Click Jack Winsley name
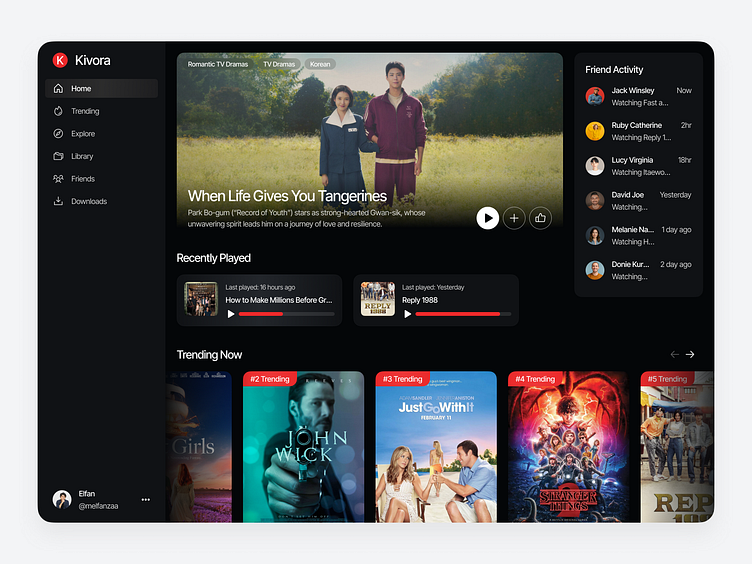 pos(633,90)
